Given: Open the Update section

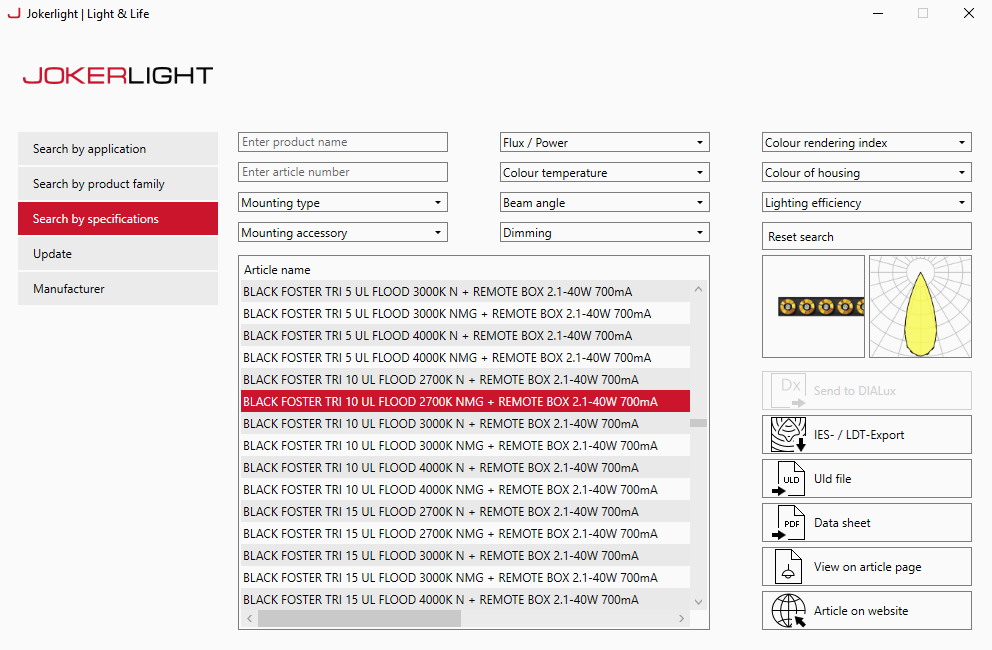Looking at the screenshot, I should click(118, 254).
